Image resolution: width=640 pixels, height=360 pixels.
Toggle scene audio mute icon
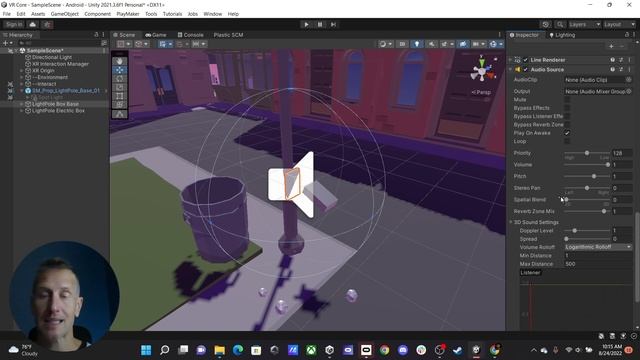click(431, 44)
